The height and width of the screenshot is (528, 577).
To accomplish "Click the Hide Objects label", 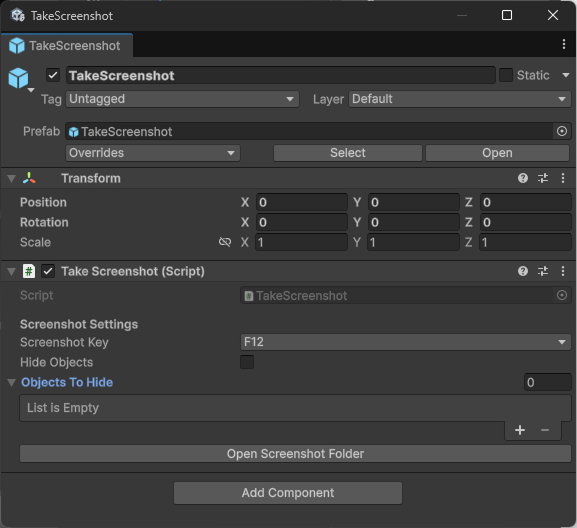I will click(57, 362).
